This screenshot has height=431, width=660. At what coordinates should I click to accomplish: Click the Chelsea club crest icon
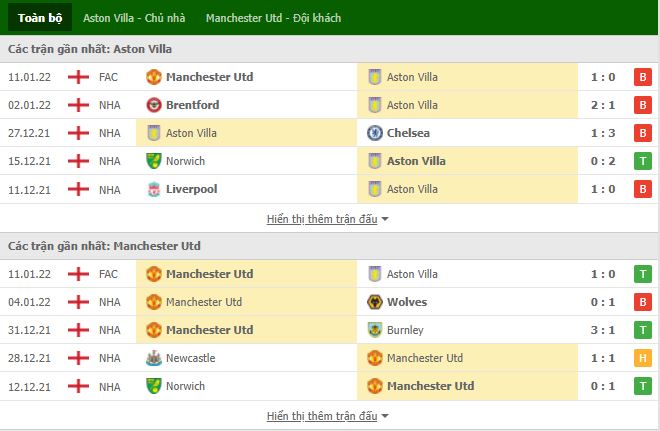(x=375, y=133)
